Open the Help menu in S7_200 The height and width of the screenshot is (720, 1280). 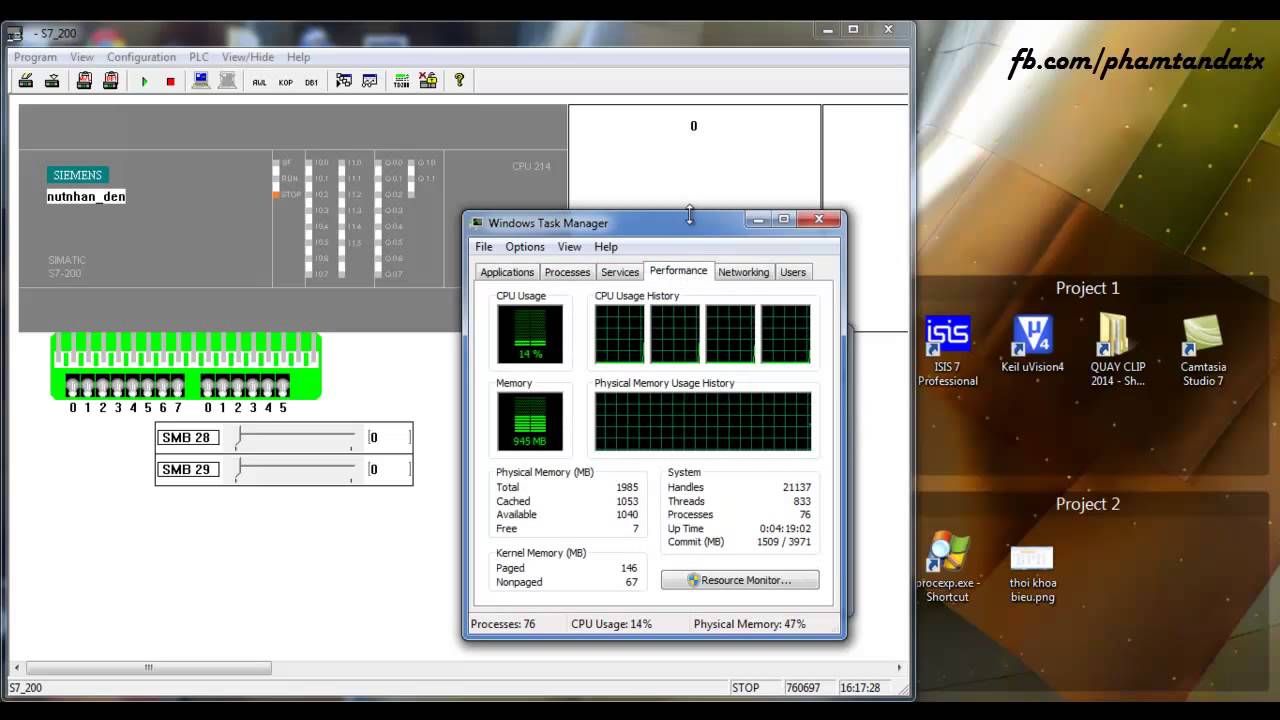[298, 57]
